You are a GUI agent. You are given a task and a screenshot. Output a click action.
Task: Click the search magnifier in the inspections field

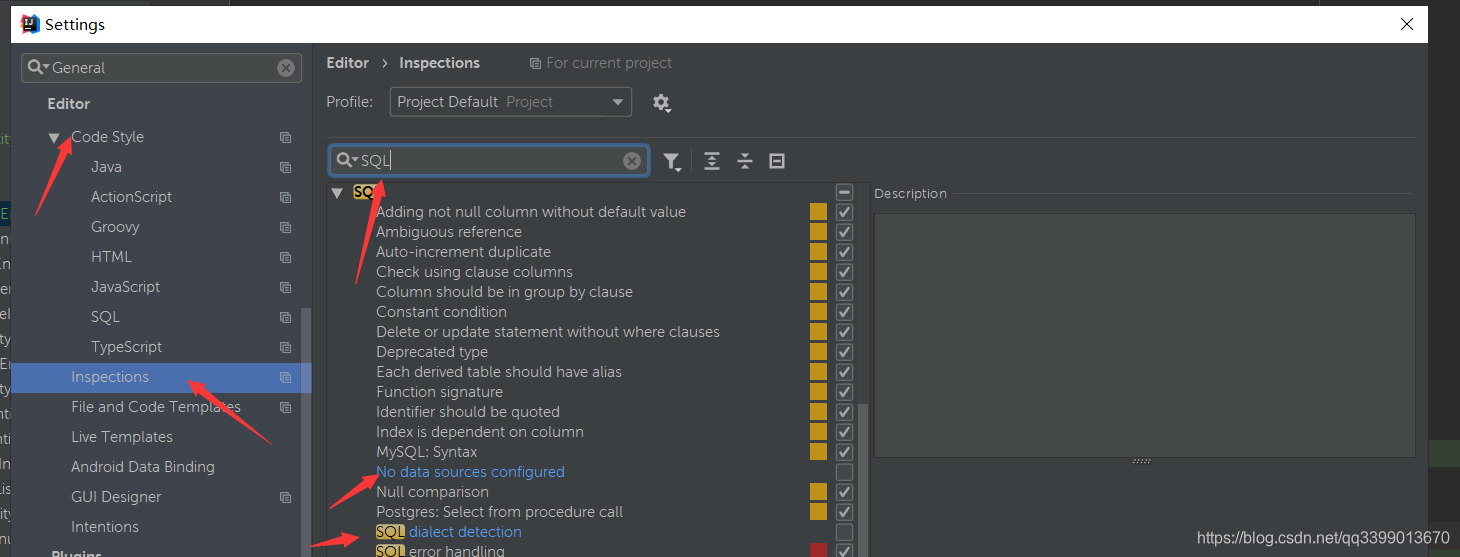(344, 160)
